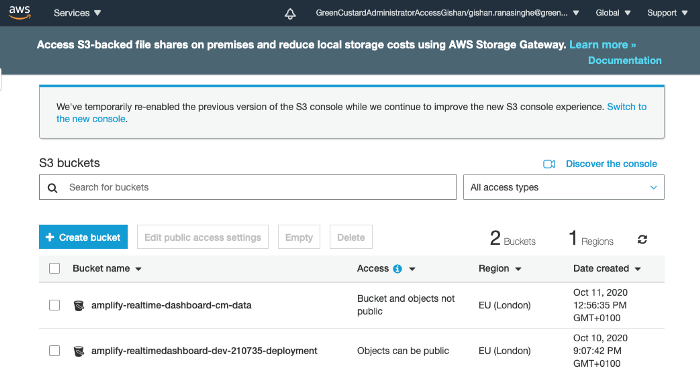700x382 pixels.
Task: Open the All access types dropdown
Action: click(563, 187)
